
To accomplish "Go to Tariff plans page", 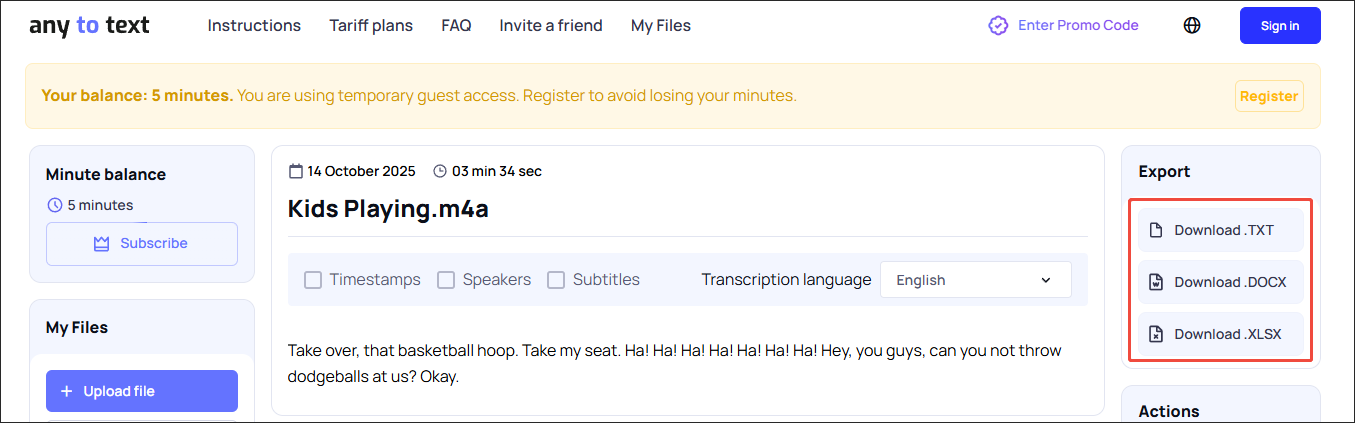I will [371, 26].
